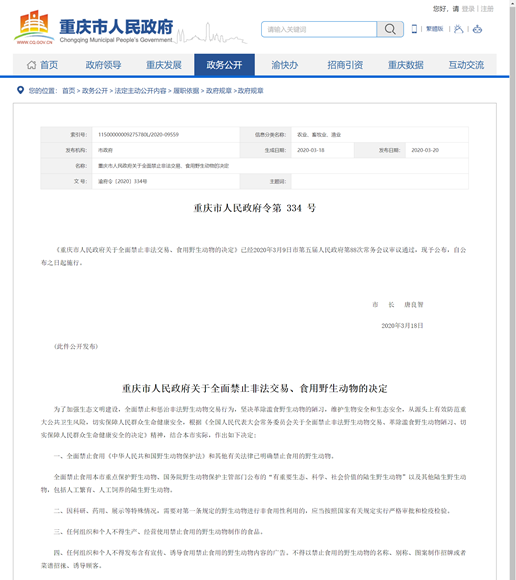Click the text （此件公开发布）
The width and height of the screenshot is (516, 580).
pos(76,346)
